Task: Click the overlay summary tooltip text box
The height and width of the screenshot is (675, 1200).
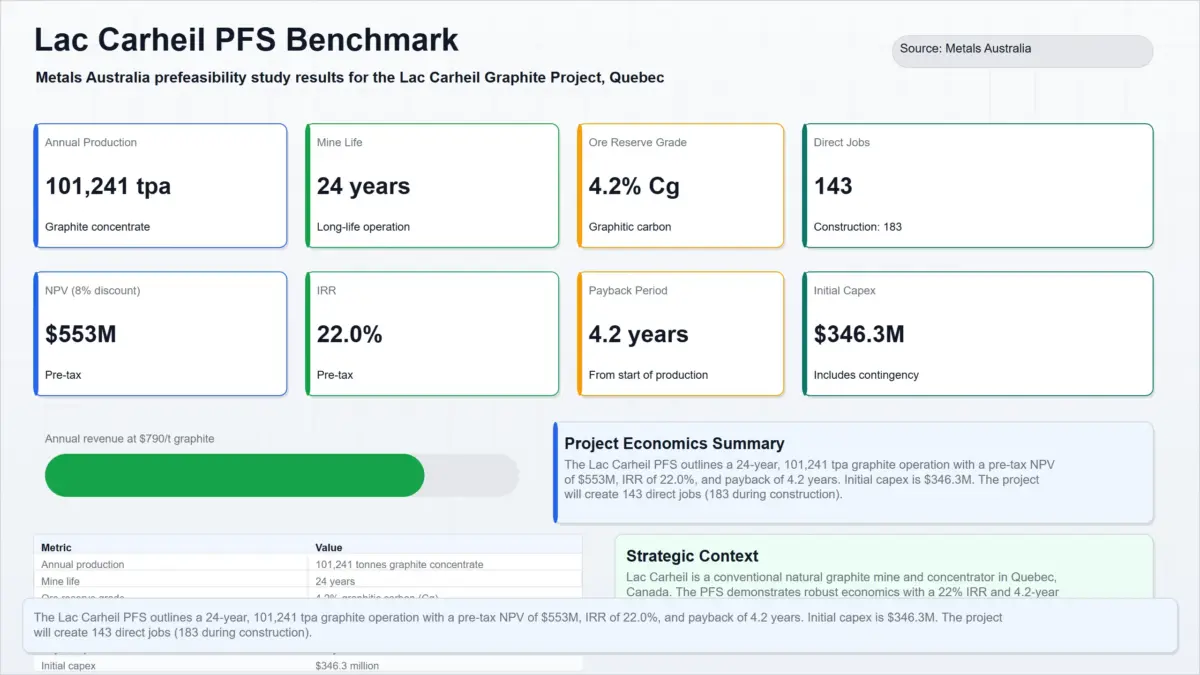Action: coord(599,626)
